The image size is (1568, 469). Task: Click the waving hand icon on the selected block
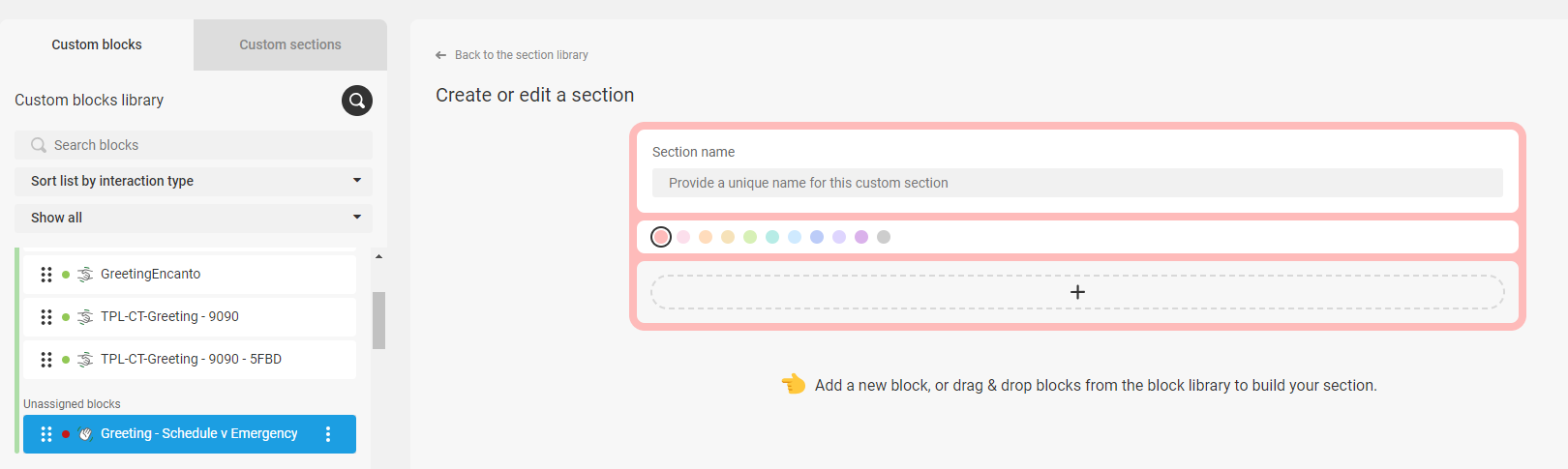click(85, 434)
